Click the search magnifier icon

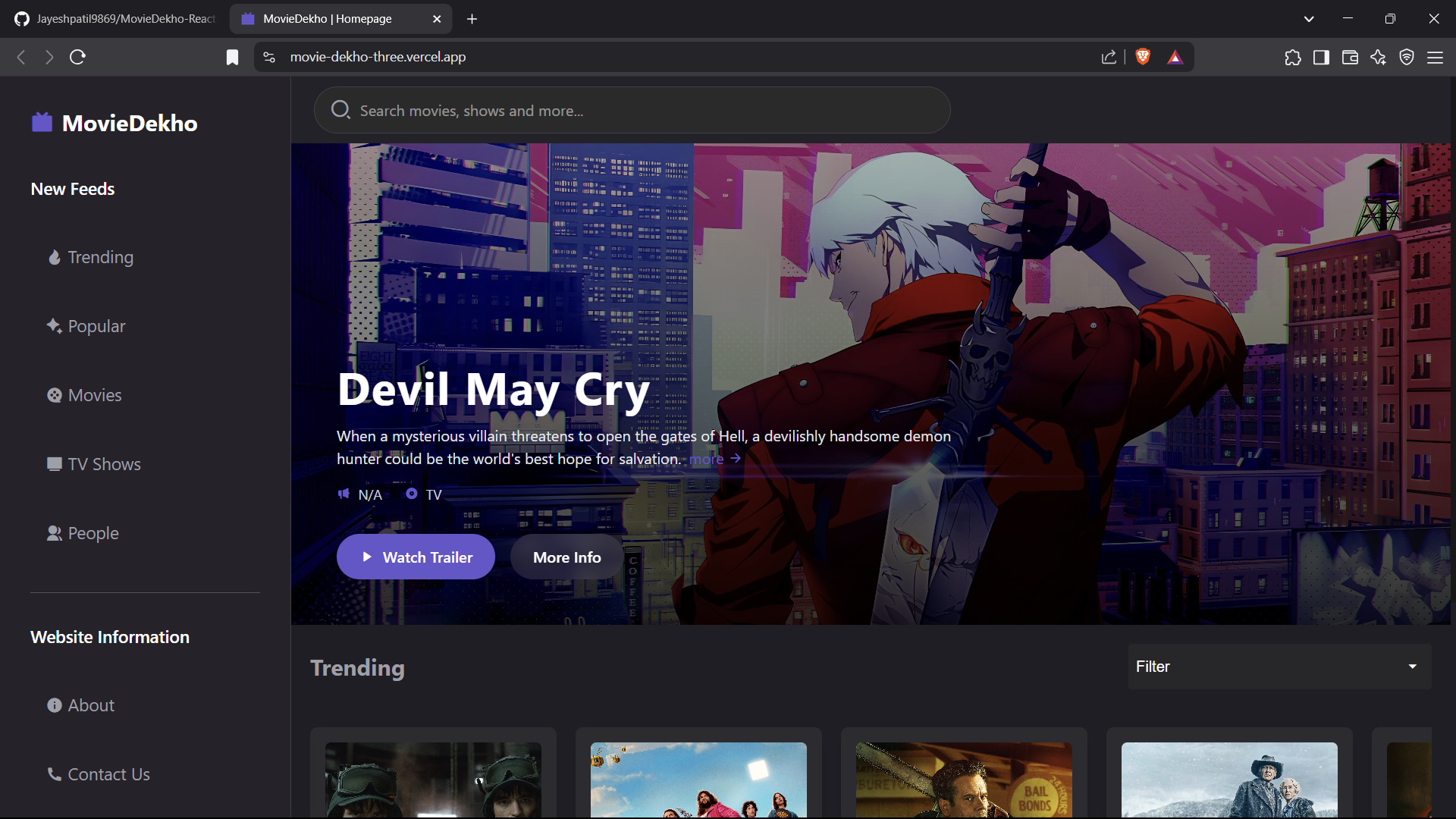pos(340,110)
